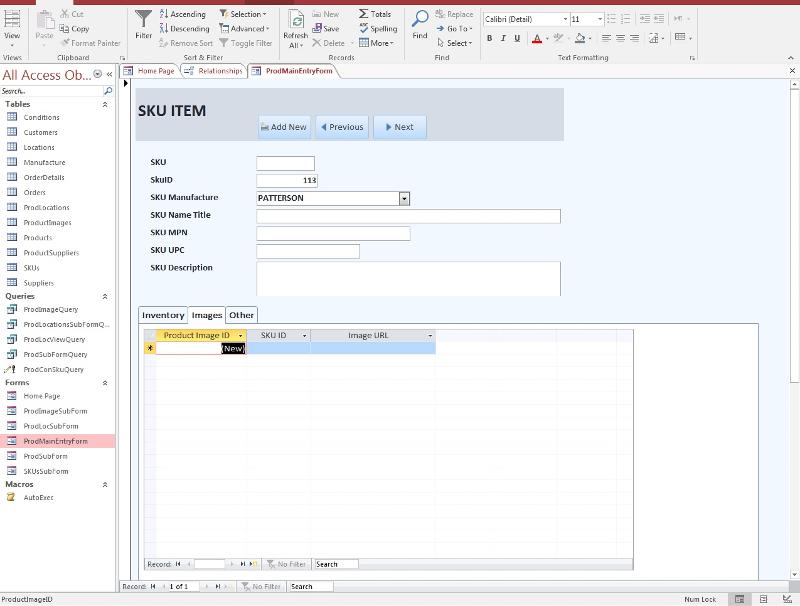Open the font name dropdown
Viewport: 800px width, 606px height.
point(565,19)
